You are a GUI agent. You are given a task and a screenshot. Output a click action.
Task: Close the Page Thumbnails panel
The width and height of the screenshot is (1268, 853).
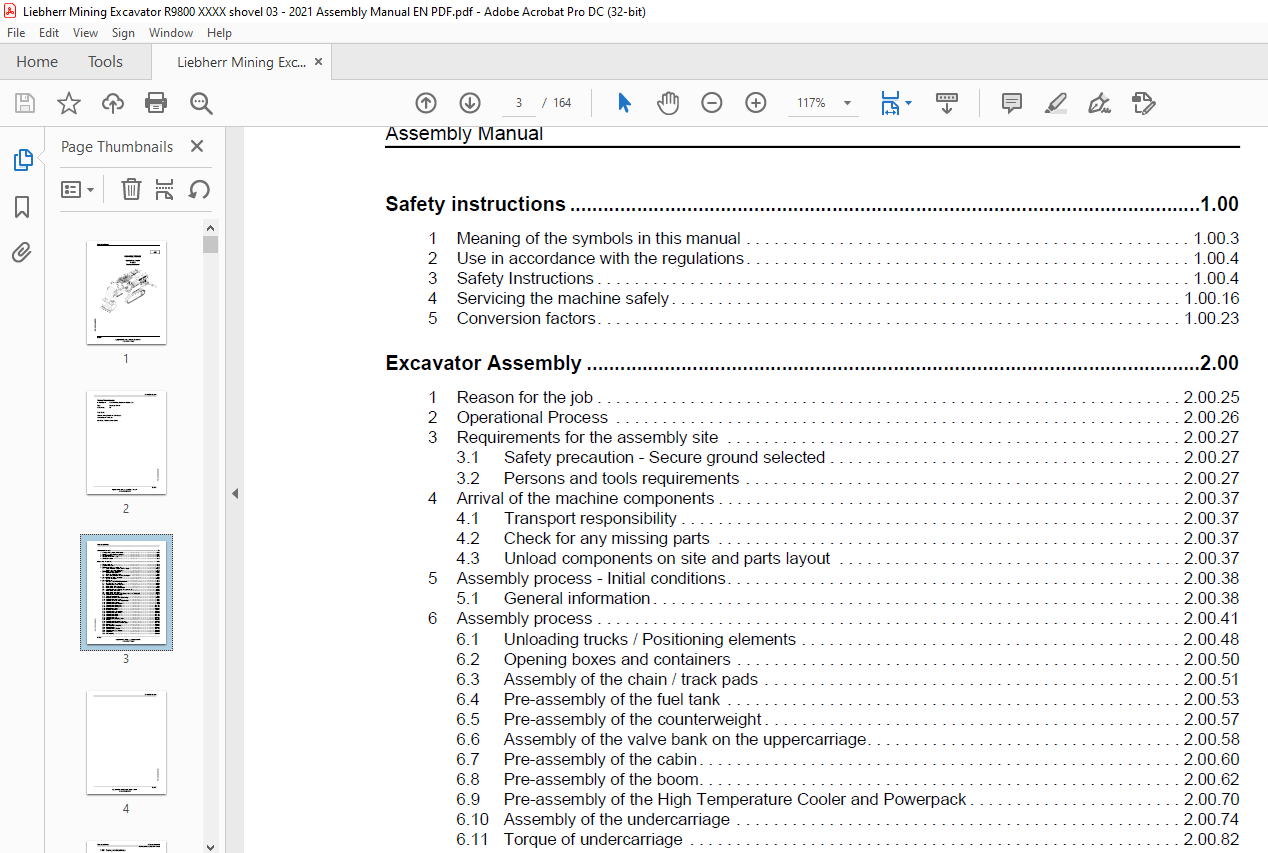197,146
